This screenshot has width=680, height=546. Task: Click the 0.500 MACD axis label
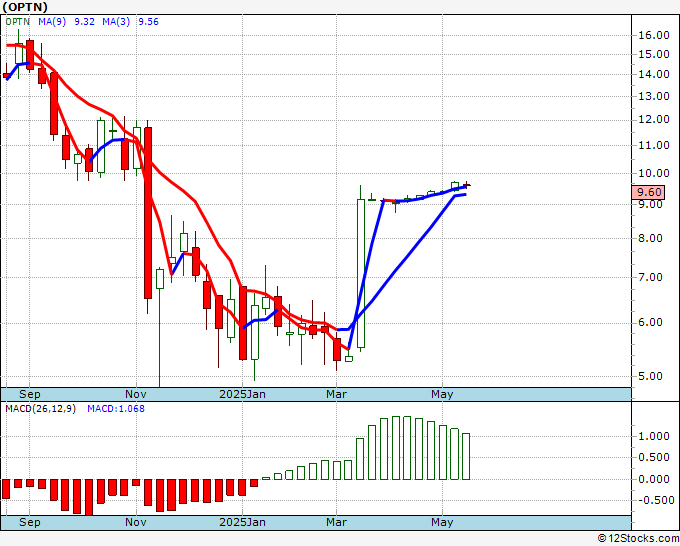coord(654,458)
